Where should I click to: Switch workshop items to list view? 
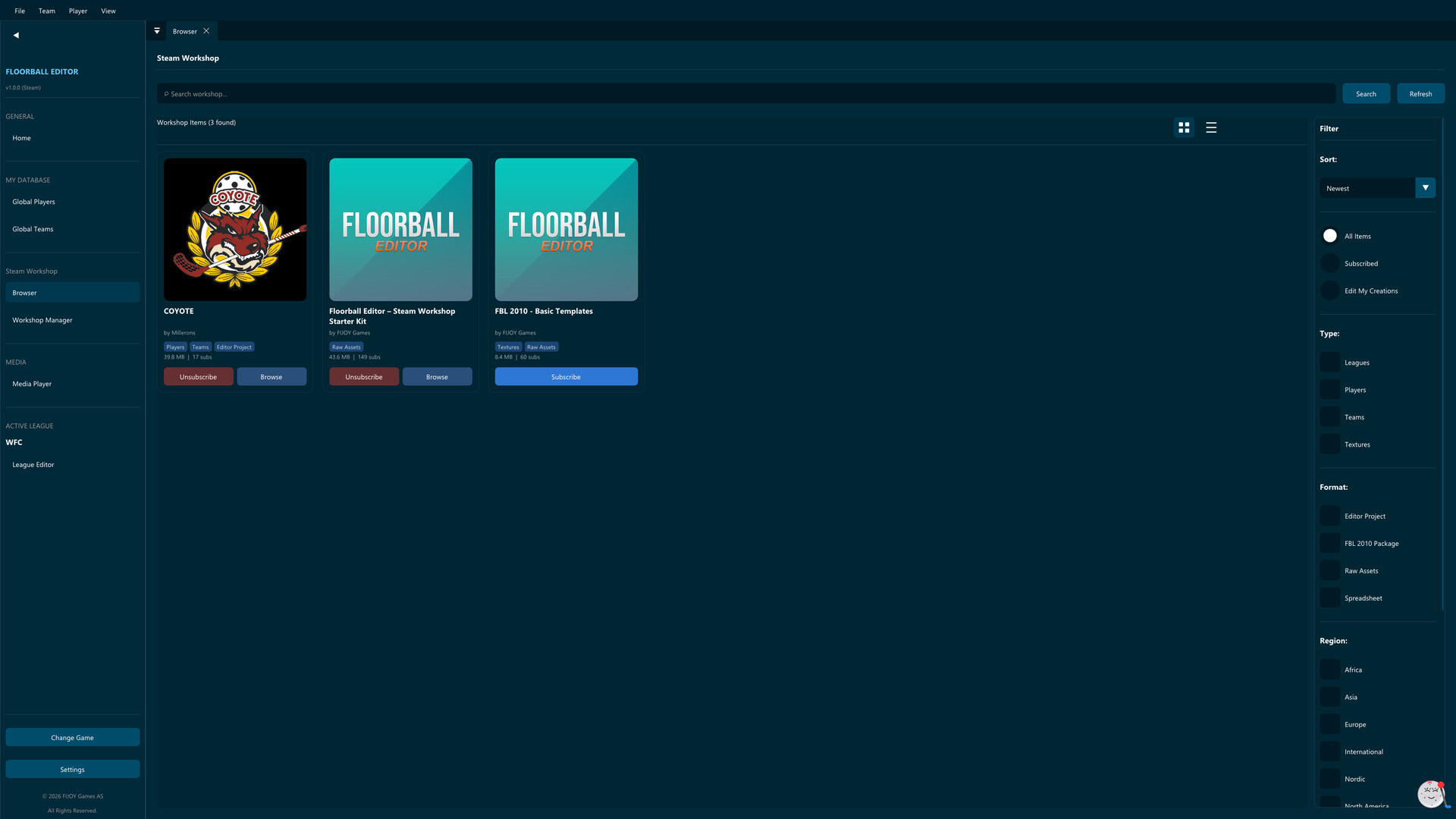pos(1210,127)
